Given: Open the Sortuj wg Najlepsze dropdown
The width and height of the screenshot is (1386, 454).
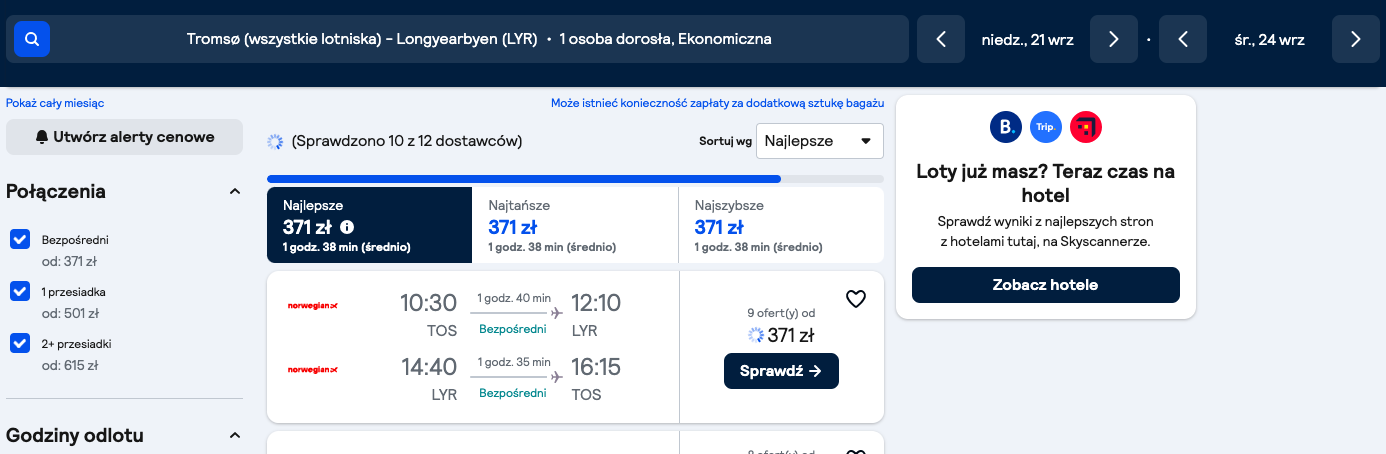Looking at the screenshot, I should pyautogui.click(x=820, y=141).
